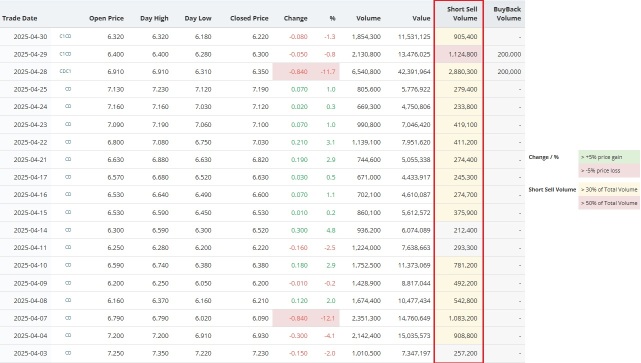This screenshot has height=363, width=641.
Task: Click the Value column header
Action: [x=421, y=18]
